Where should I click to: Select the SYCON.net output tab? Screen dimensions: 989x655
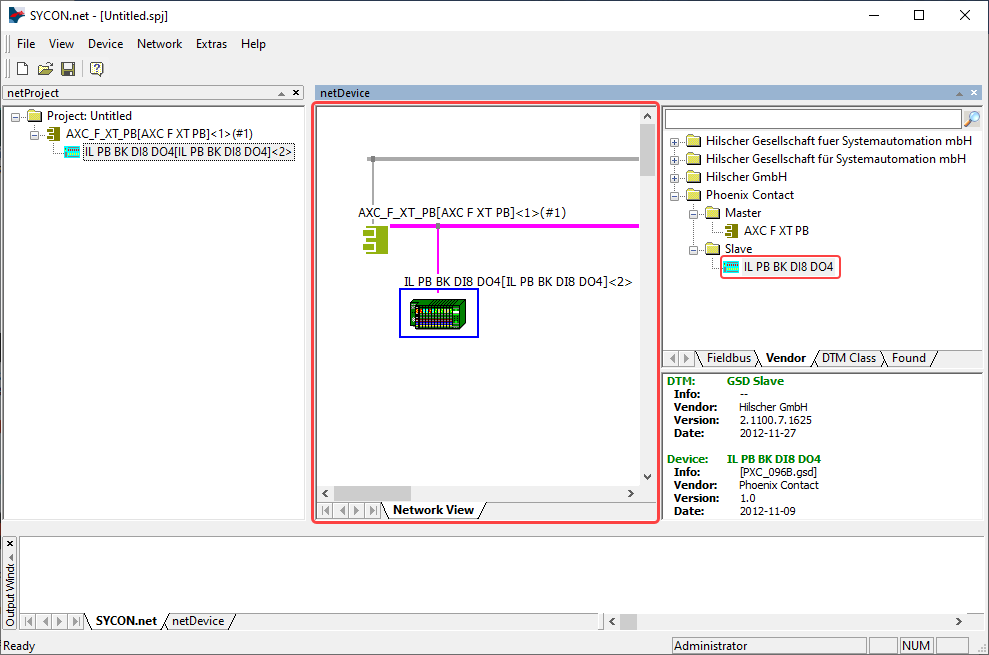pos(126,621)
